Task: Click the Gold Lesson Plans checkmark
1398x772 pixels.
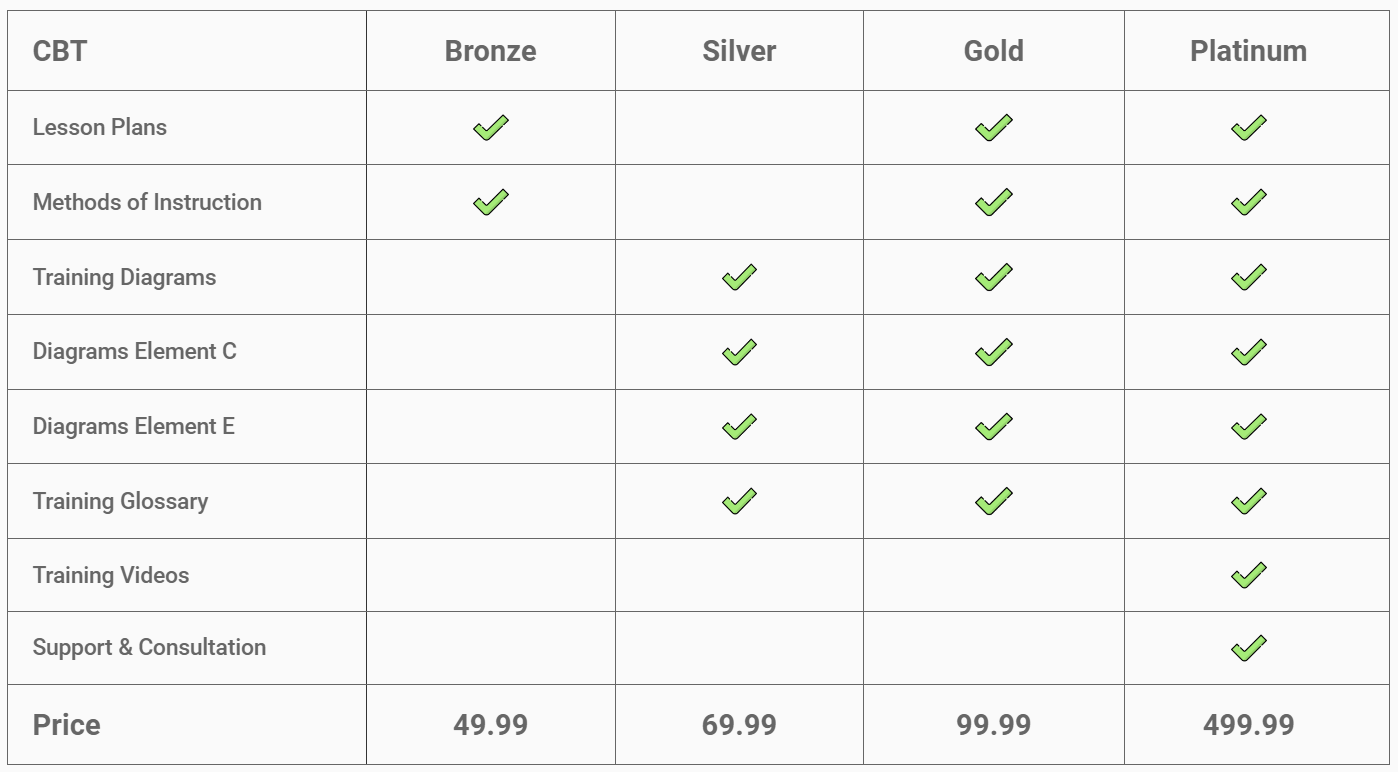Action: tap(994, 128)
